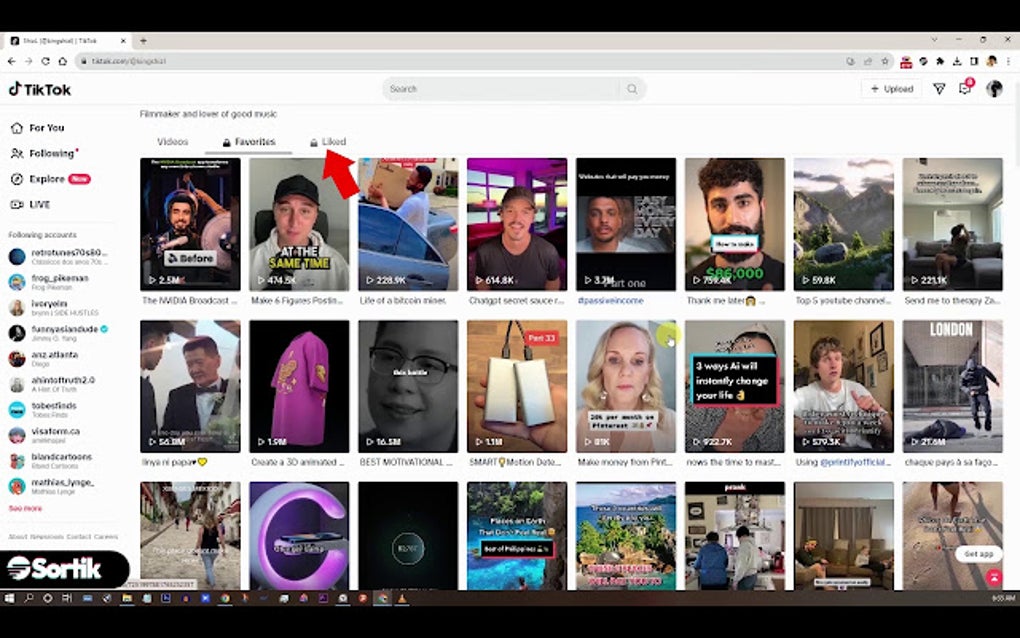Screen dimensions: 1020x638
Task: Open the LIVE section
Action: click(x=31, y=204)
